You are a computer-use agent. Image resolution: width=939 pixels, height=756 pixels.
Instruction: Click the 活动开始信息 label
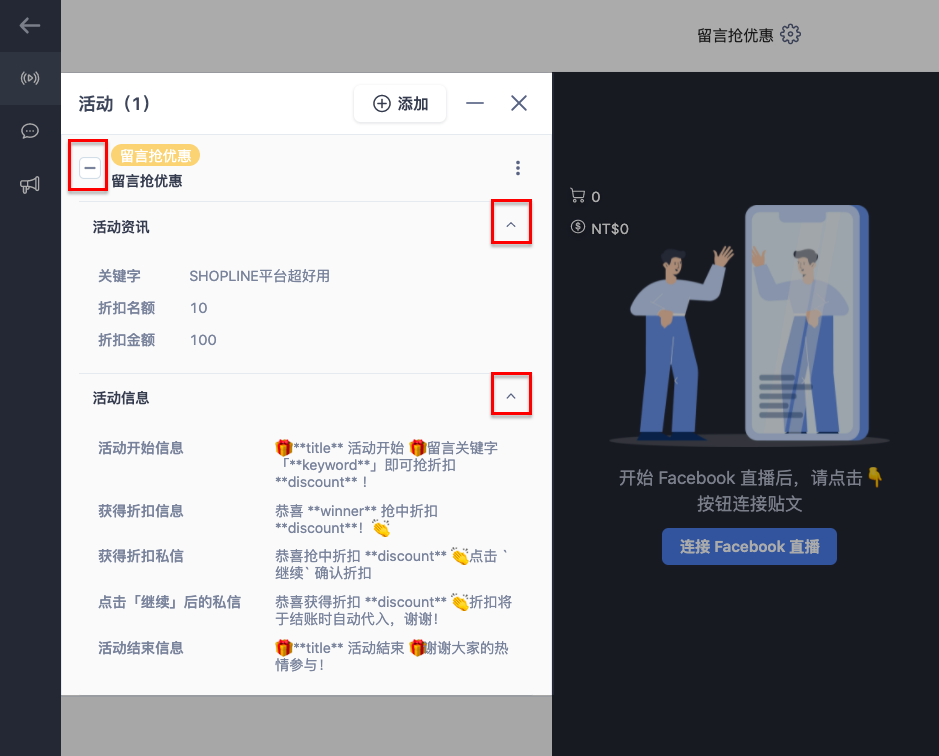click(141, 448)
